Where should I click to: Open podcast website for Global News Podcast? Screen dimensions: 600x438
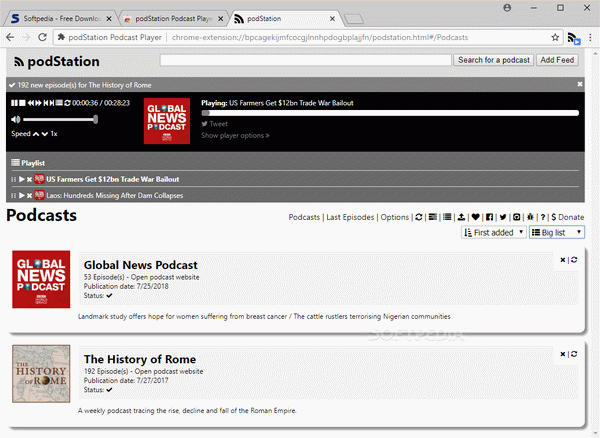tap(165, 277)
